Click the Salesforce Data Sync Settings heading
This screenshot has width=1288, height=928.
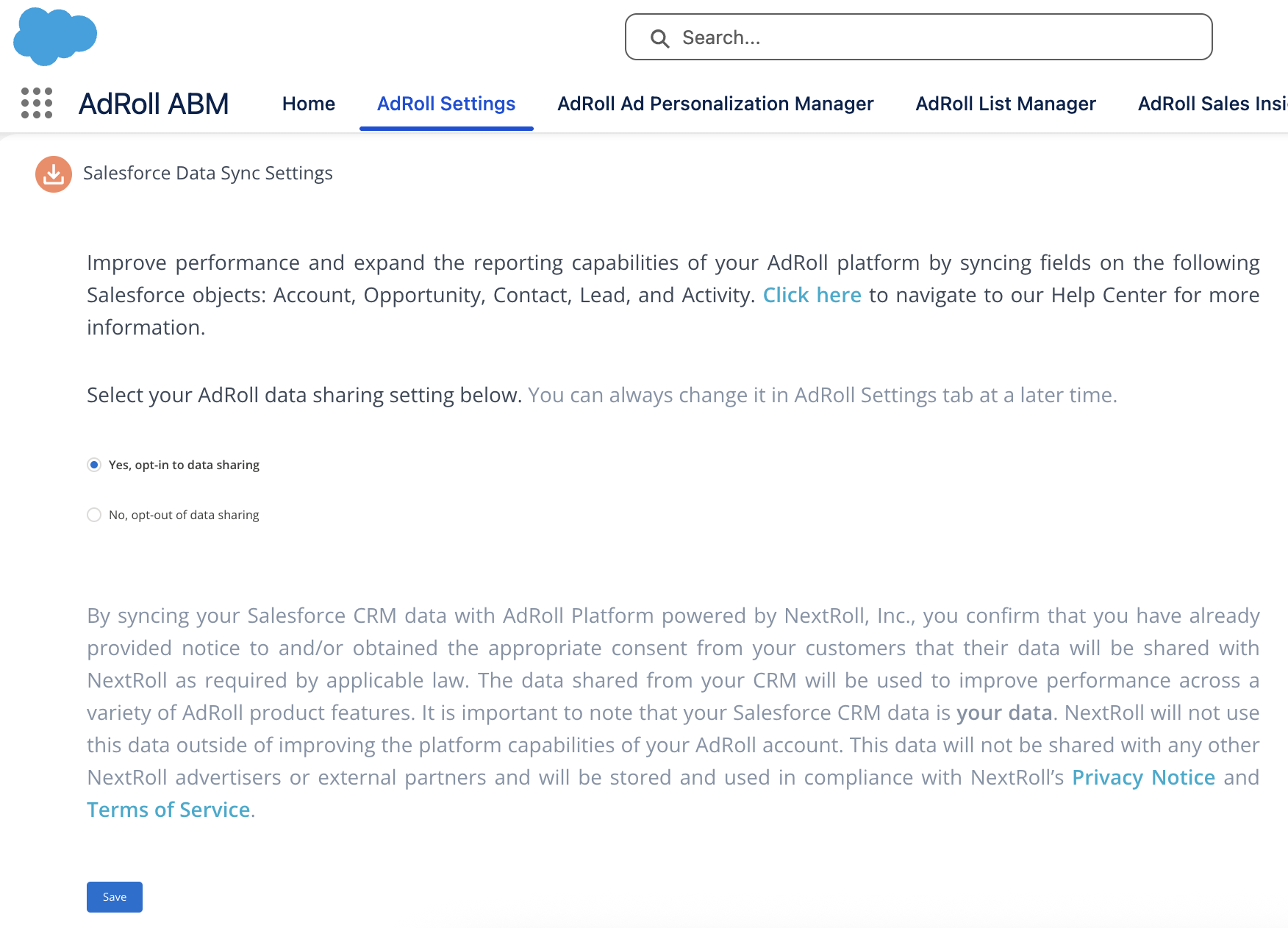pos(207,173)
